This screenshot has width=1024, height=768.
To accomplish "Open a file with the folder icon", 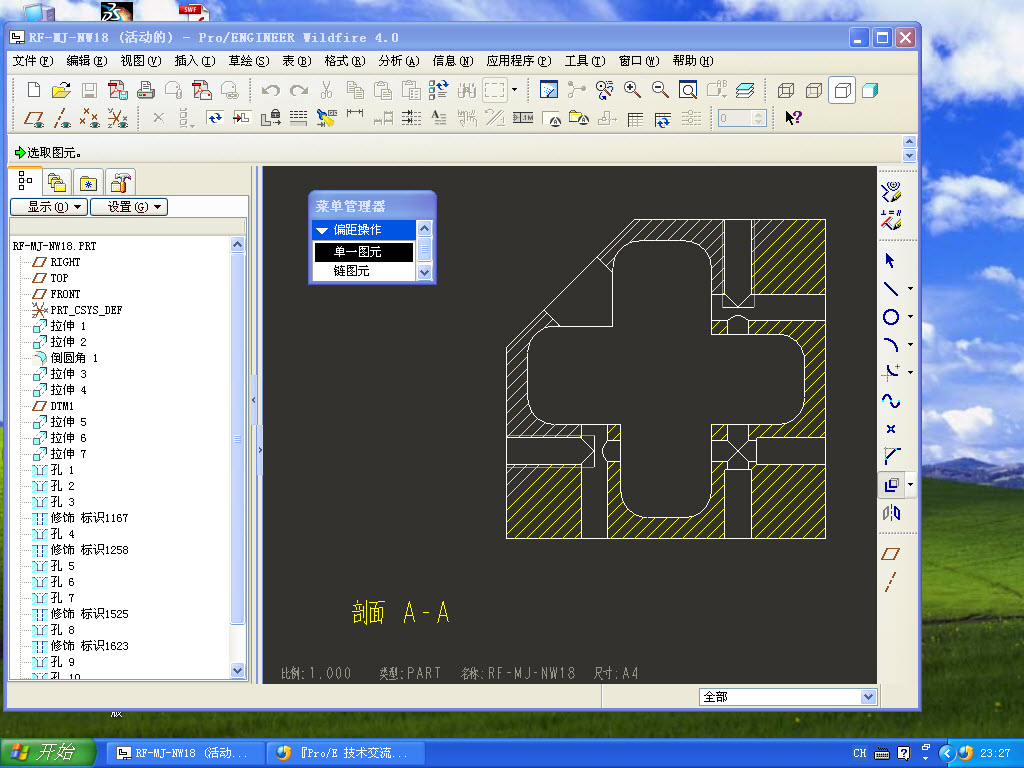I will (61, 89).
